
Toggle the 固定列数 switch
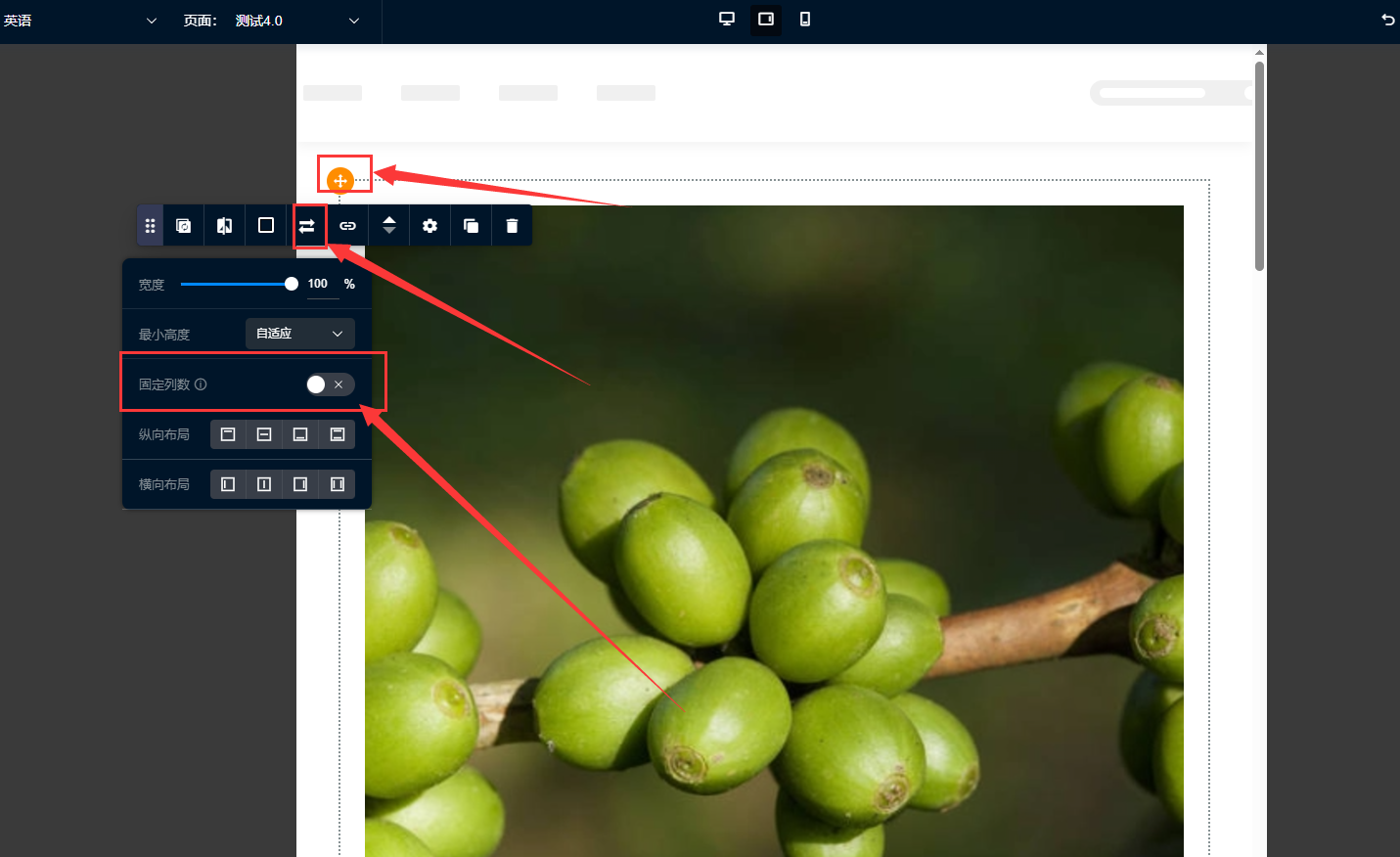tap(328, 384)
